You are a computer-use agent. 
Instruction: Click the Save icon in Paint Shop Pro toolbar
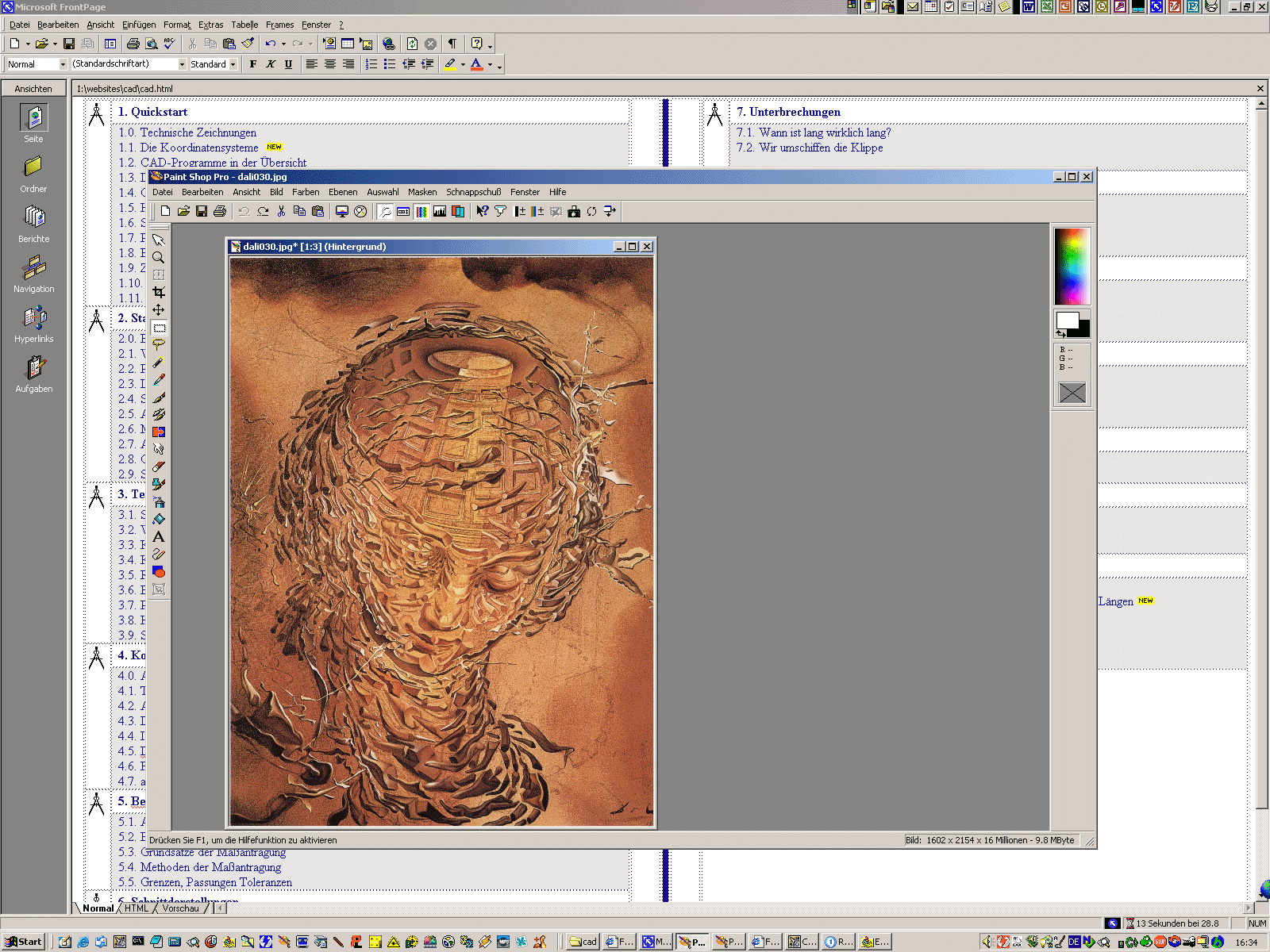pos(202,211)
